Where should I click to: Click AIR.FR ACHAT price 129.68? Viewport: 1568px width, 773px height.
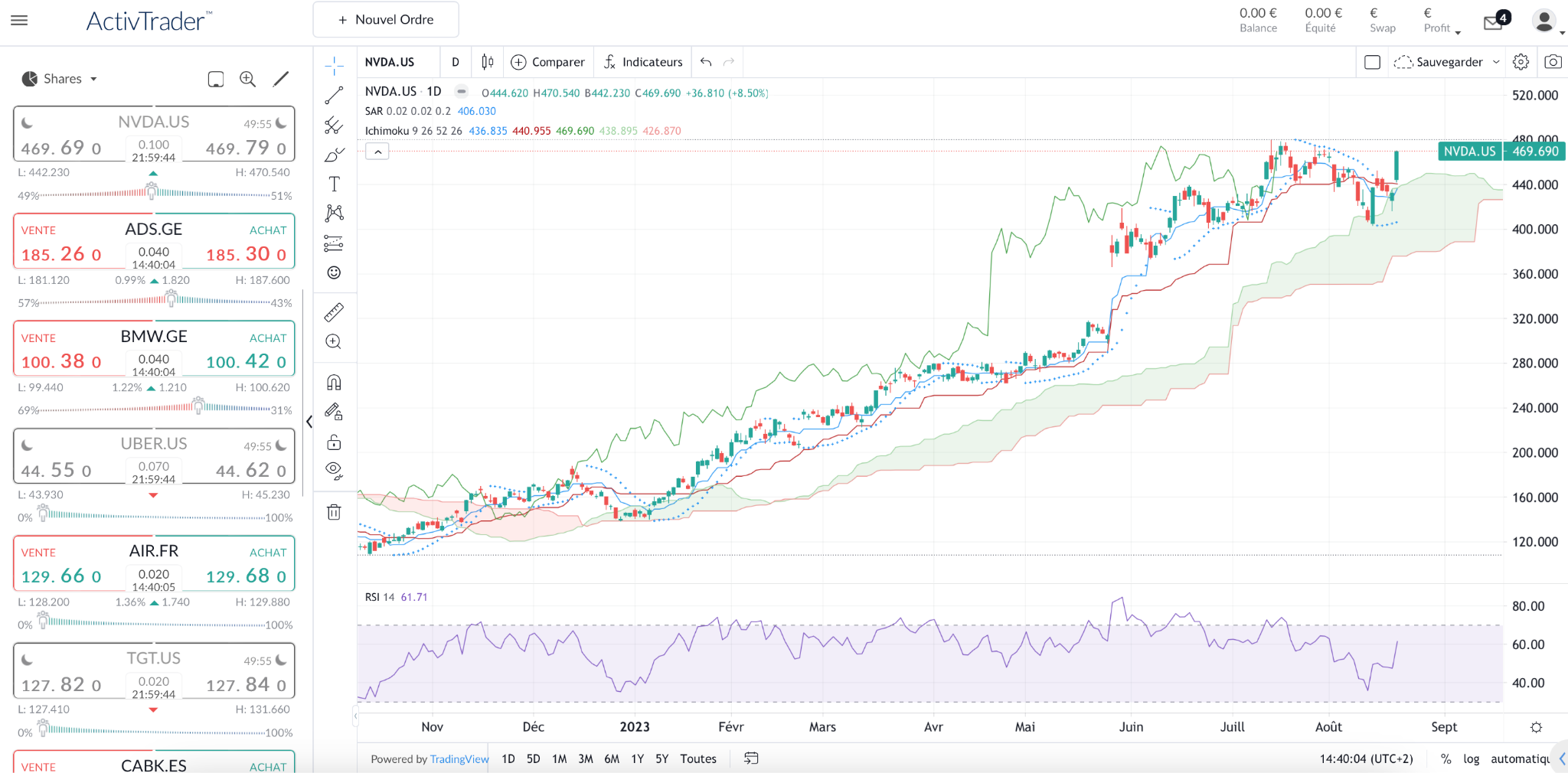(x=247, y=576)
